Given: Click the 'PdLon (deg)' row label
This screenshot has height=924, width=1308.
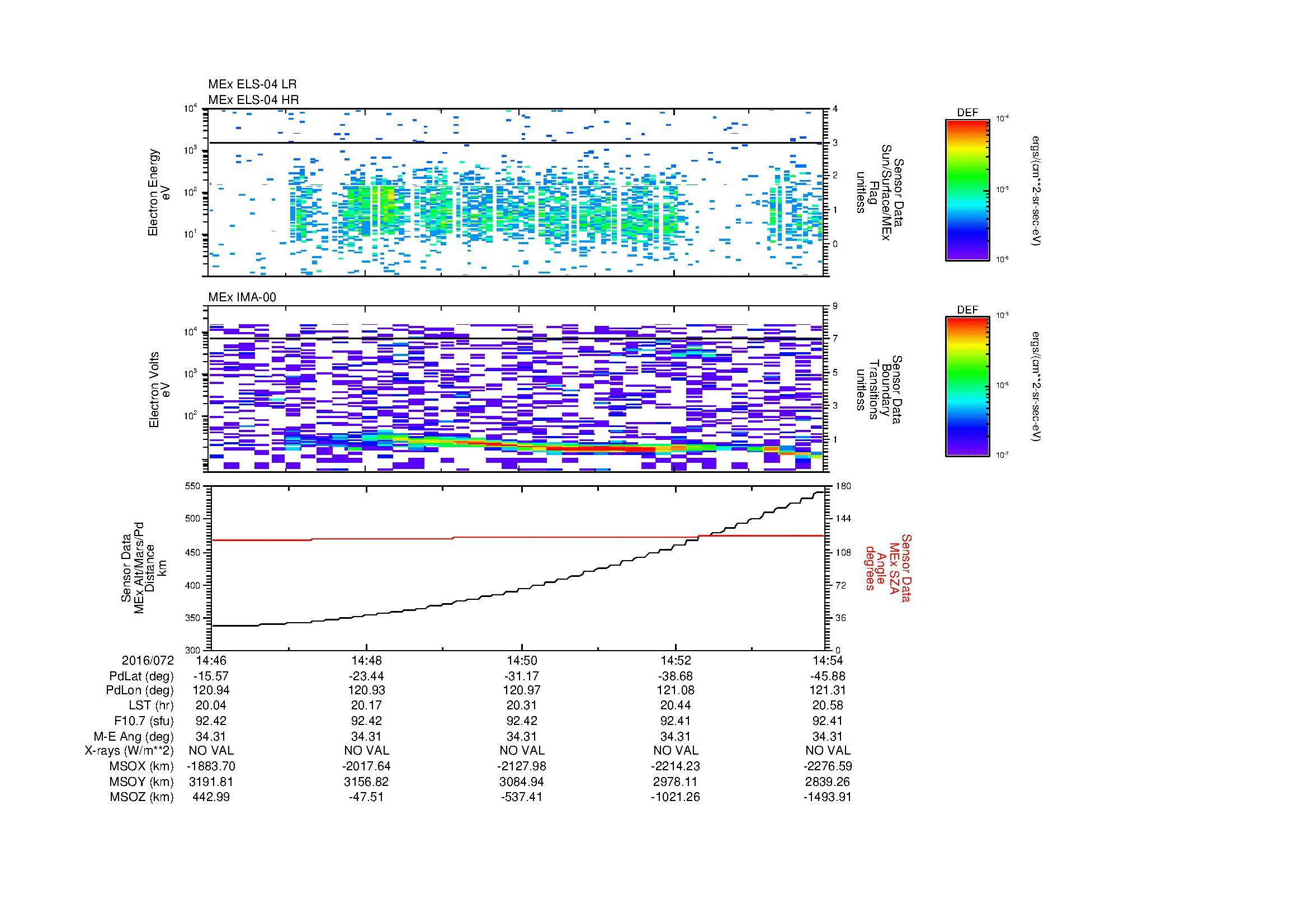Looking at the screenshot, I should [140, 690].
